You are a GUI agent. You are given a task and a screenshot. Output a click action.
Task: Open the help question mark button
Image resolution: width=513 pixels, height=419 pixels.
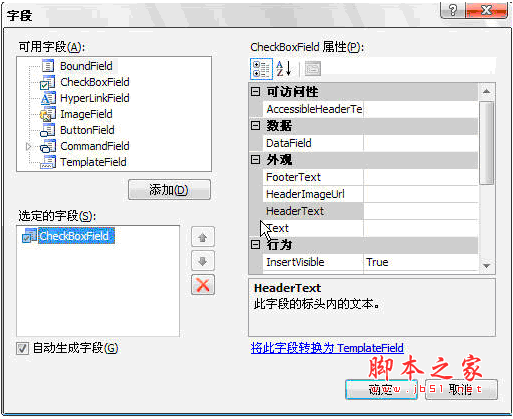[453, 10]
